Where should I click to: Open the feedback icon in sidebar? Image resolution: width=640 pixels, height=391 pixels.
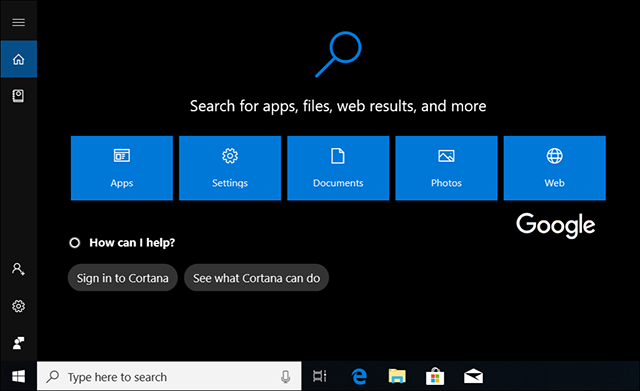18,343
